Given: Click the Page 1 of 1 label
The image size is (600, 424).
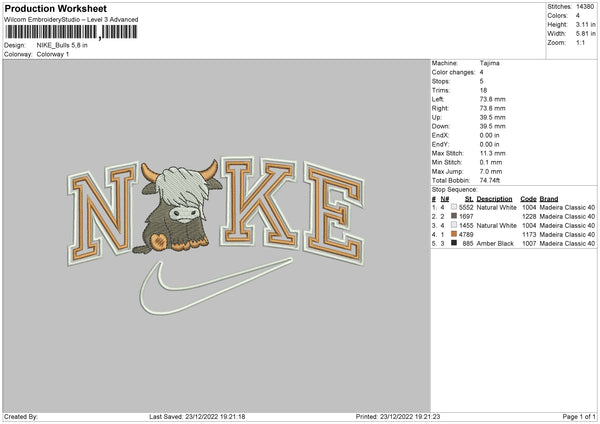Looking at the screenshot, I should point(579,417).
